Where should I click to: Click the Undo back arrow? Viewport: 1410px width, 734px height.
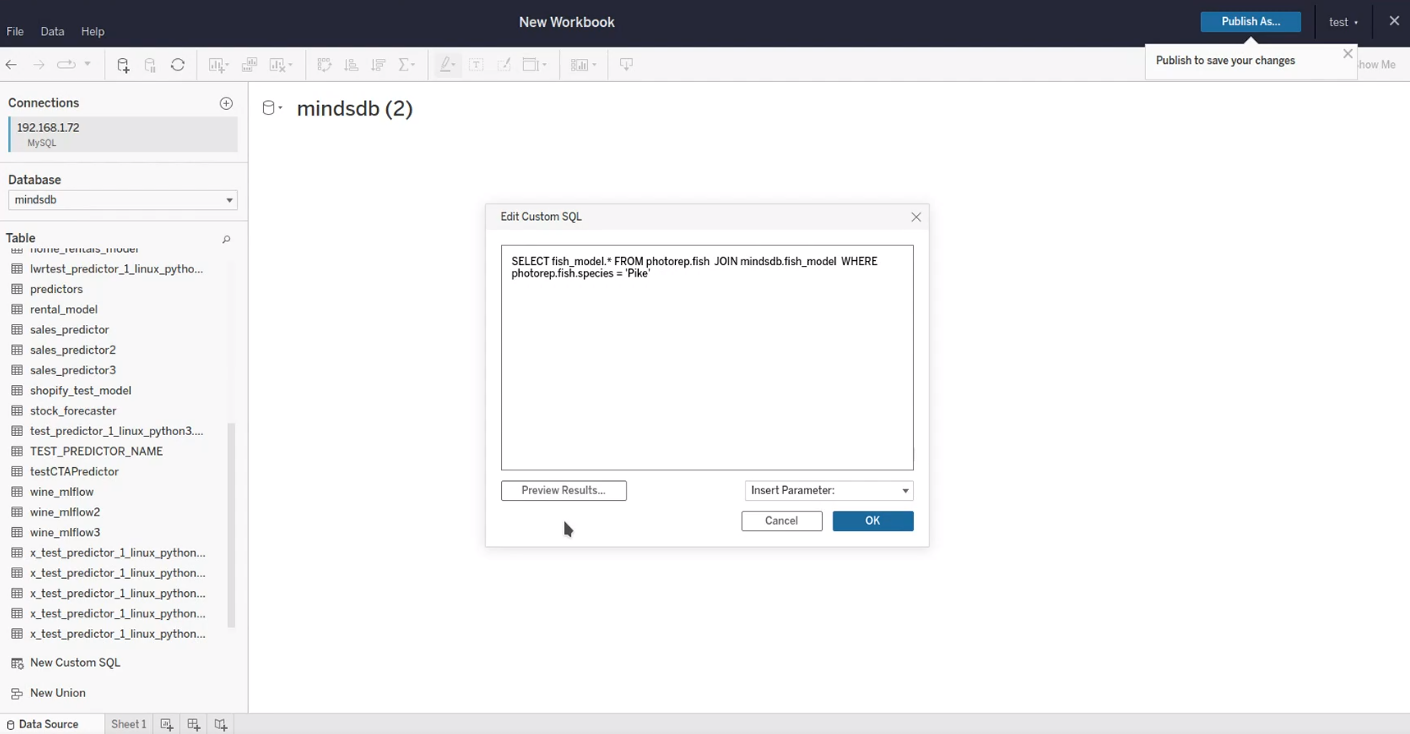pyautogui.click(x=12, y=65)
